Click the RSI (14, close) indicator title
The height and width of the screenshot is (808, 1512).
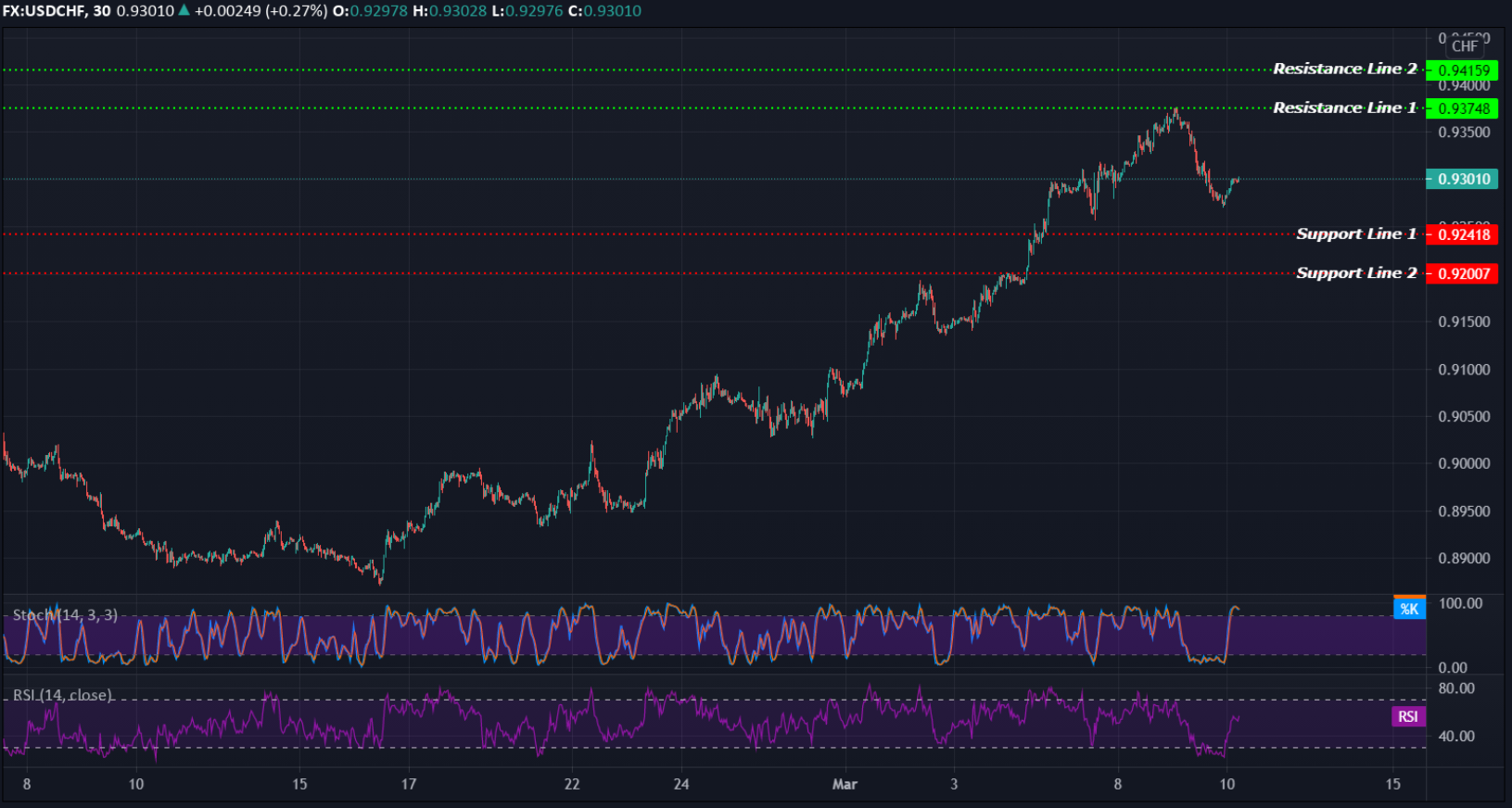62,695
